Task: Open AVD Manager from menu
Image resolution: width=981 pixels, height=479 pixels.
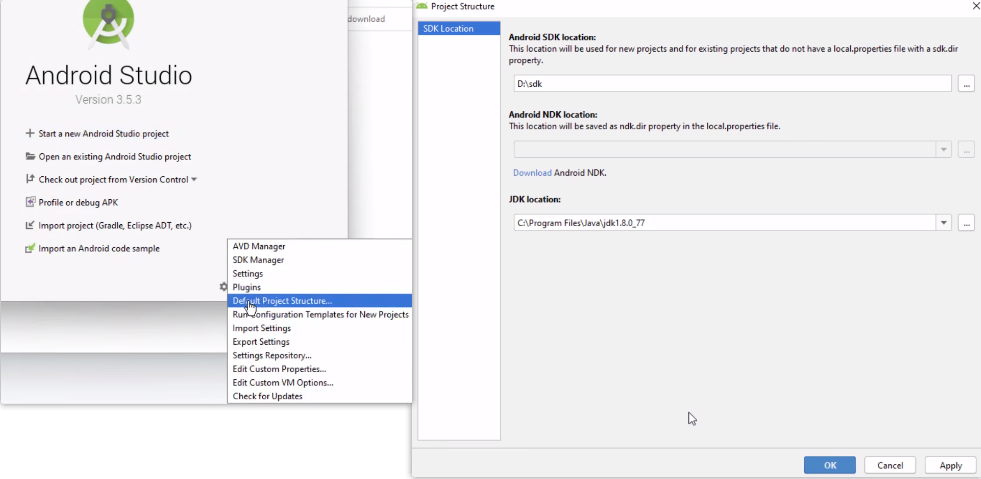Action: pyautogui.click(x=320, y=246)
